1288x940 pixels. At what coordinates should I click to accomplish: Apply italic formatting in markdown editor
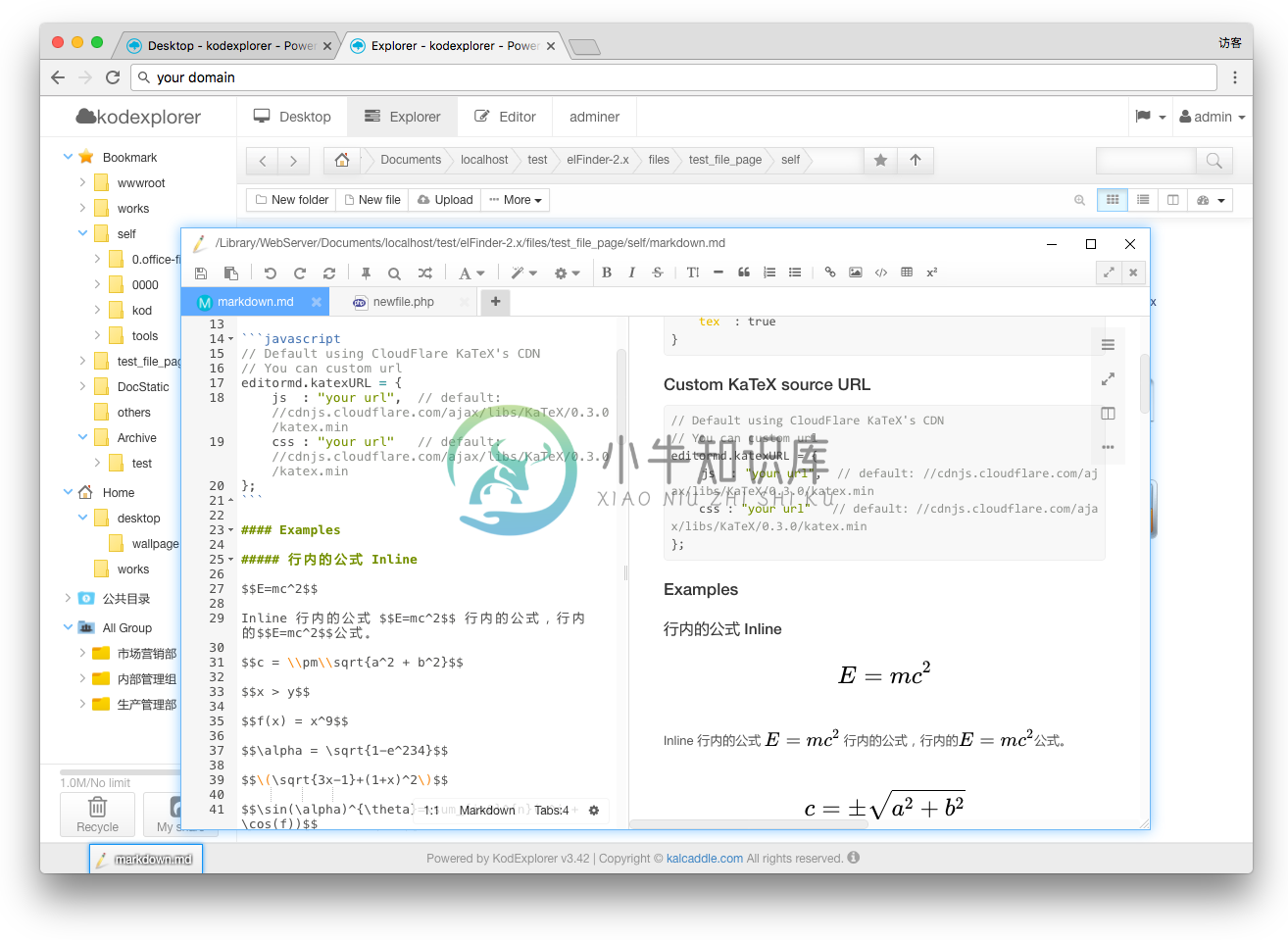pyautogui.click(x=632, y=272)
